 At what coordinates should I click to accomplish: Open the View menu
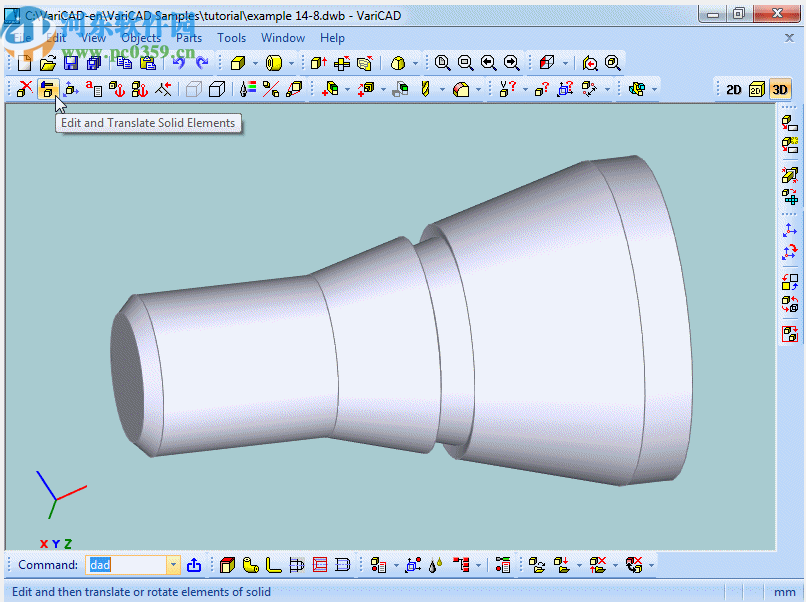tap(94, 38)
